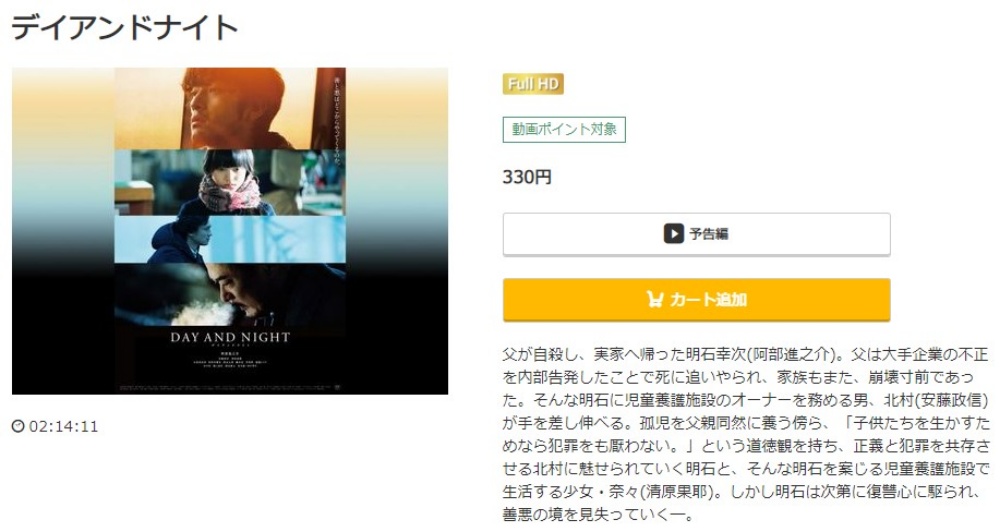Open the 予告編 trailer button

pos(696,234)
